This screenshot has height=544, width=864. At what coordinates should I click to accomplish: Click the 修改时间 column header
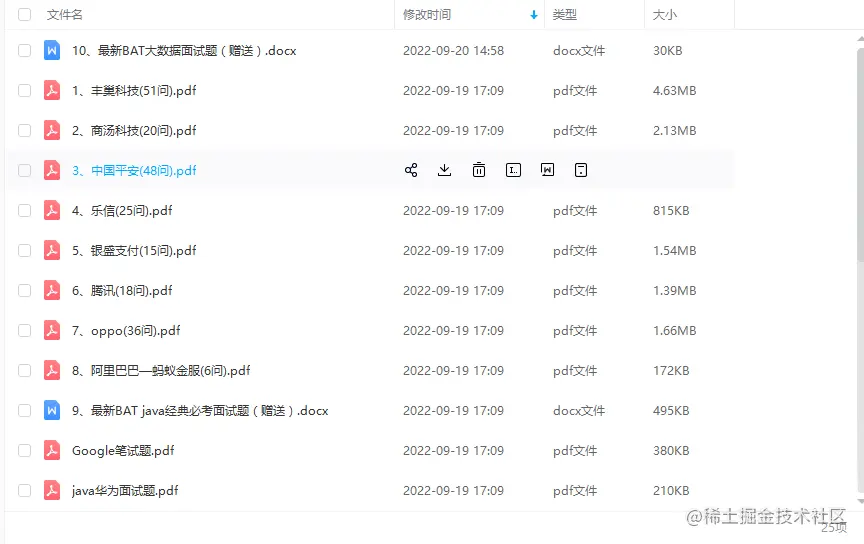(427, 15)
